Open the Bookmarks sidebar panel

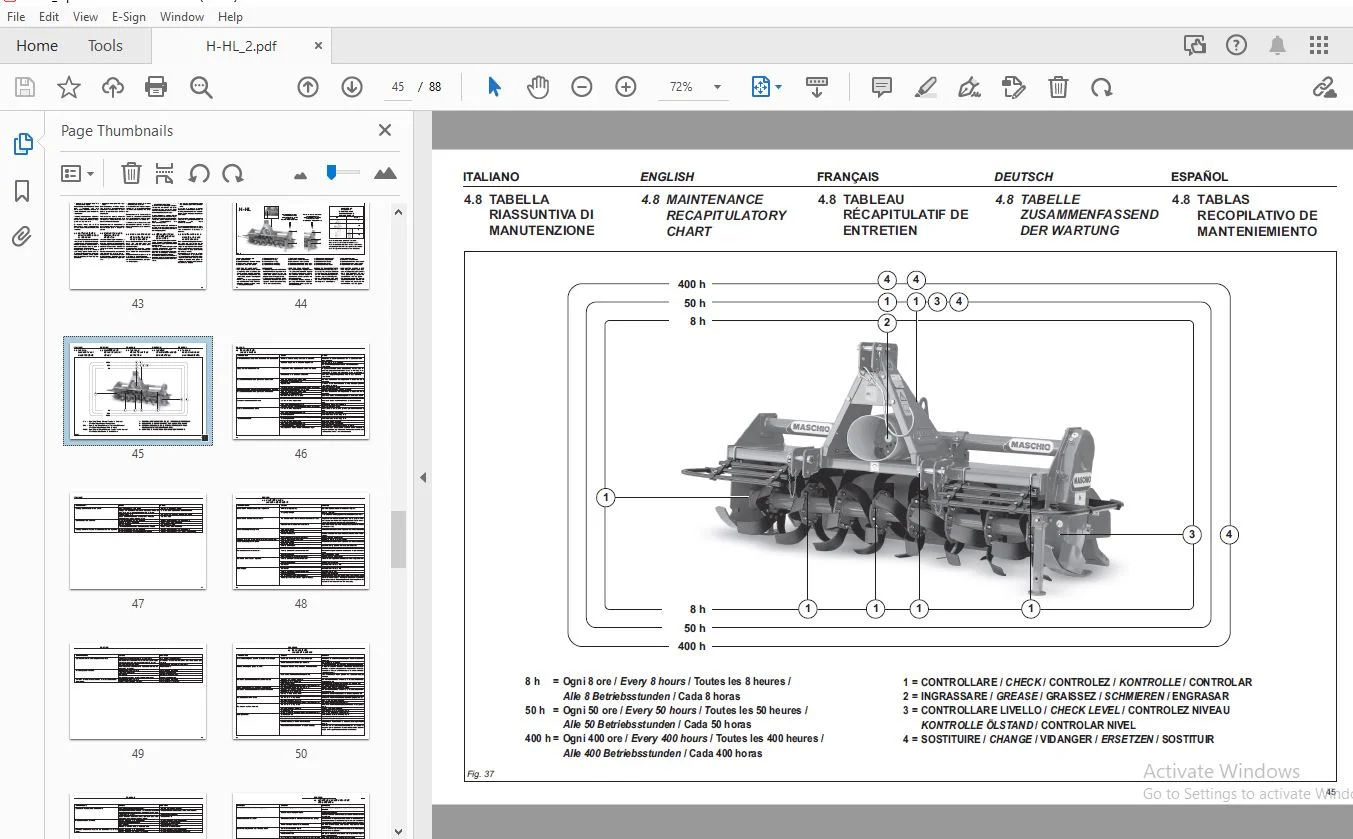22,191
